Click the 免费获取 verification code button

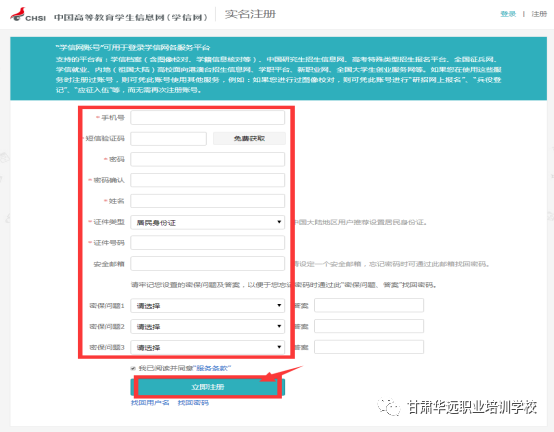[x=249, y=138]
